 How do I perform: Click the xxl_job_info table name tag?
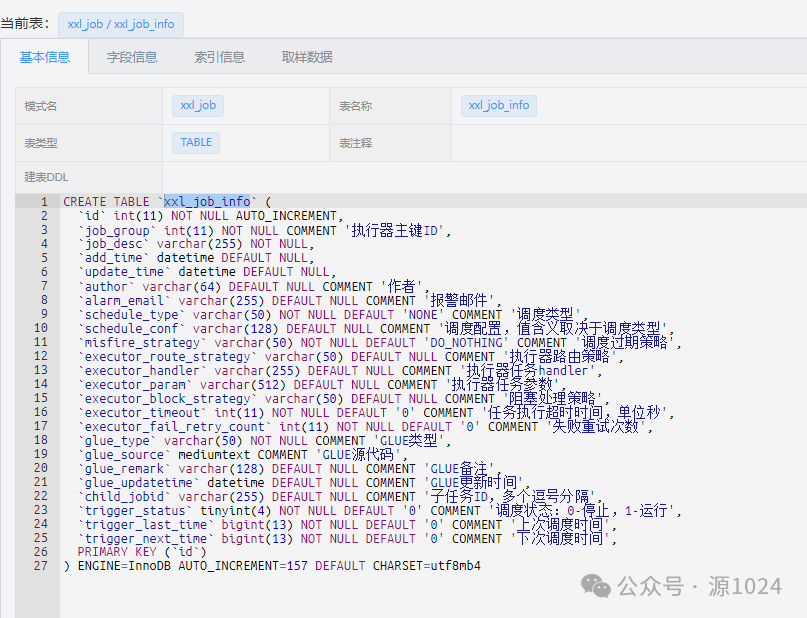pyautogui.click(x=499, y=105)
